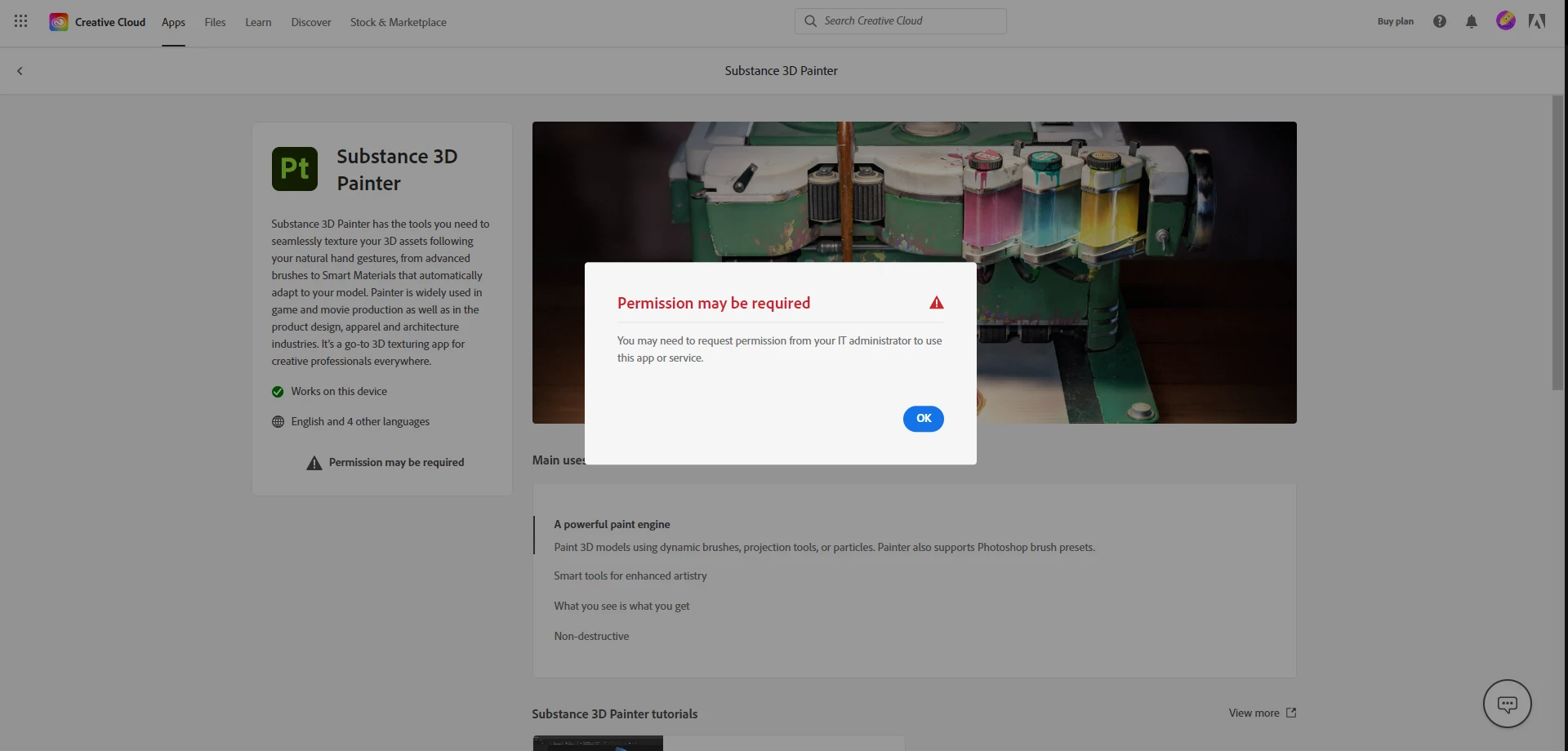Viewport: 1568px width, 751px height.
Task: Open the notifications bell icon
Action: pyautogui.click(x=1472, y=21)
